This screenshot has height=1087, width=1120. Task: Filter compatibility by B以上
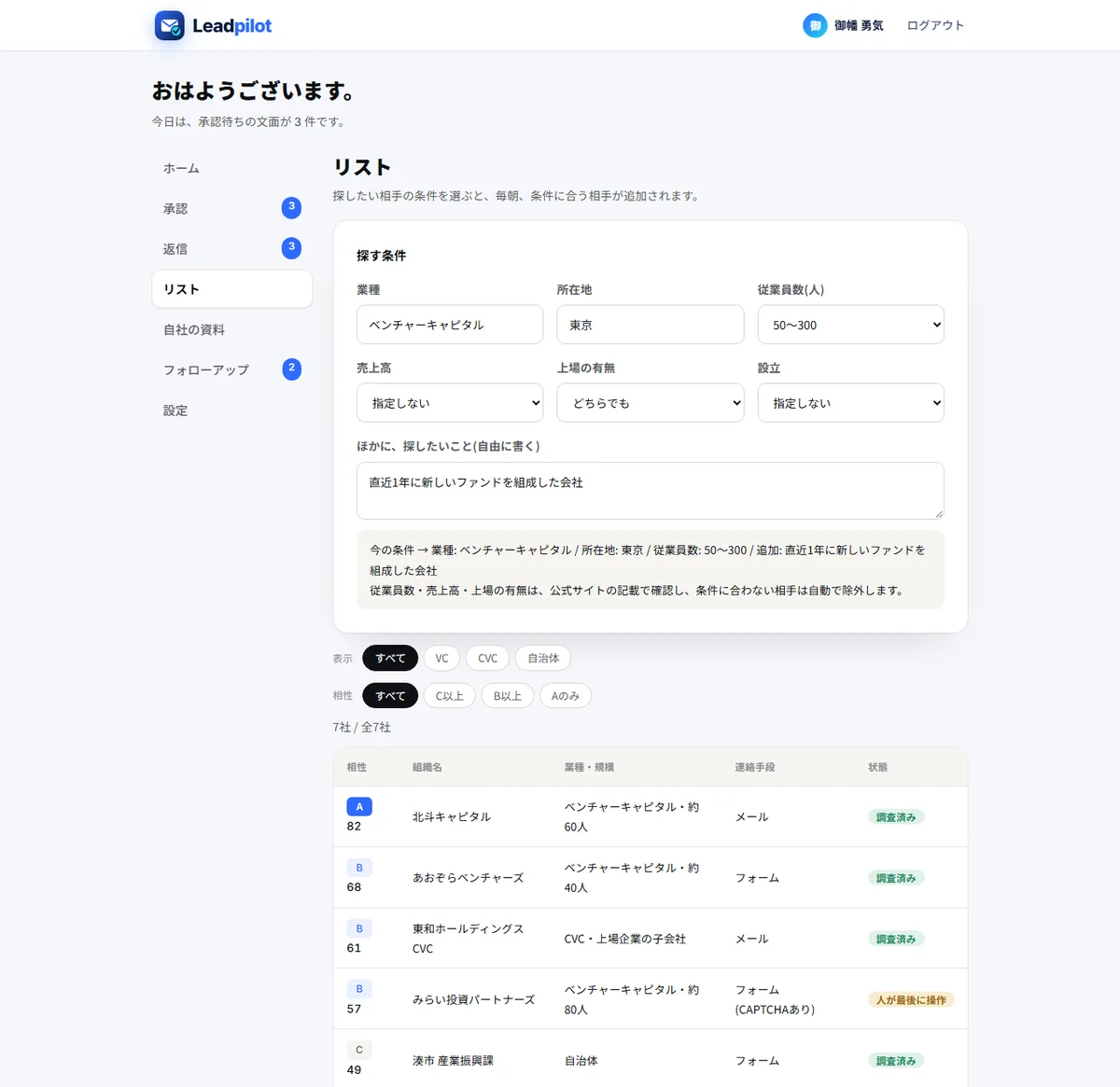click(508, 696)
